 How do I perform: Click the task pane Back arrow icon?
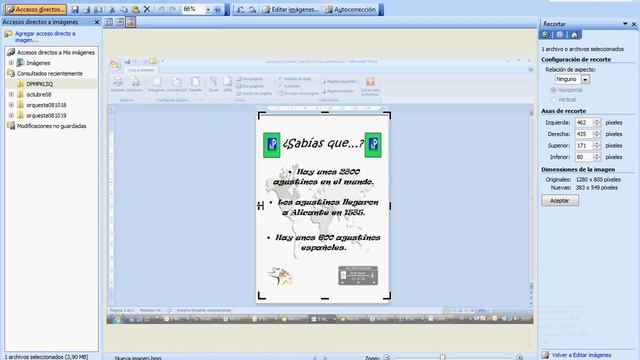point(546,35)
